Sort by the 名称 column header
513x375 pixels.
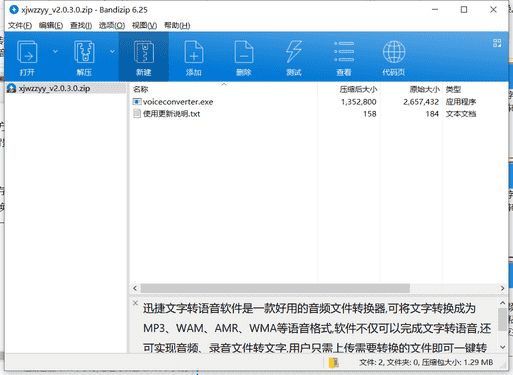click(140, 89)
